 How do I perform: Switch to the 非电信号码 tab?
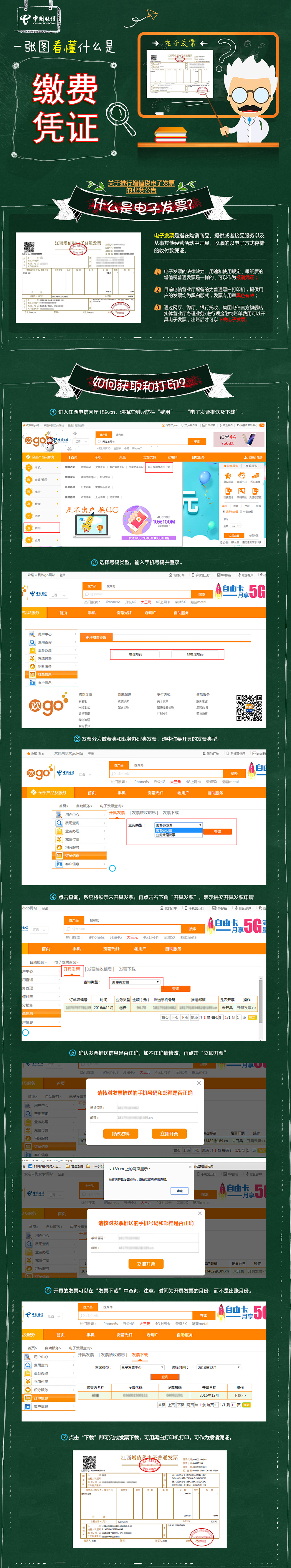(x=195, y=654)
